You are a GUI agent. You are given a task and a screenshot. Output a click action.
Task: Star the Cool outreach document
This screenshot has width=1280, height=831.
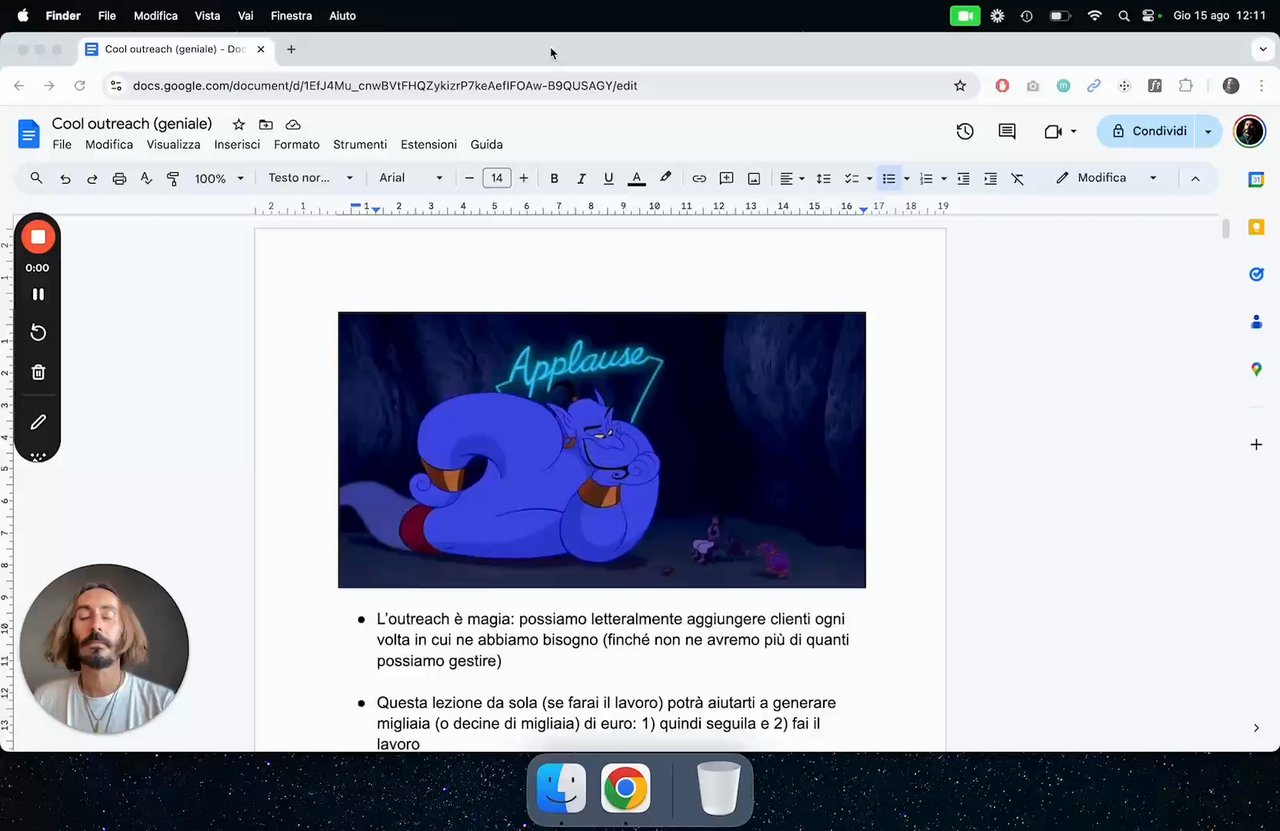click(x=238, y=124)
